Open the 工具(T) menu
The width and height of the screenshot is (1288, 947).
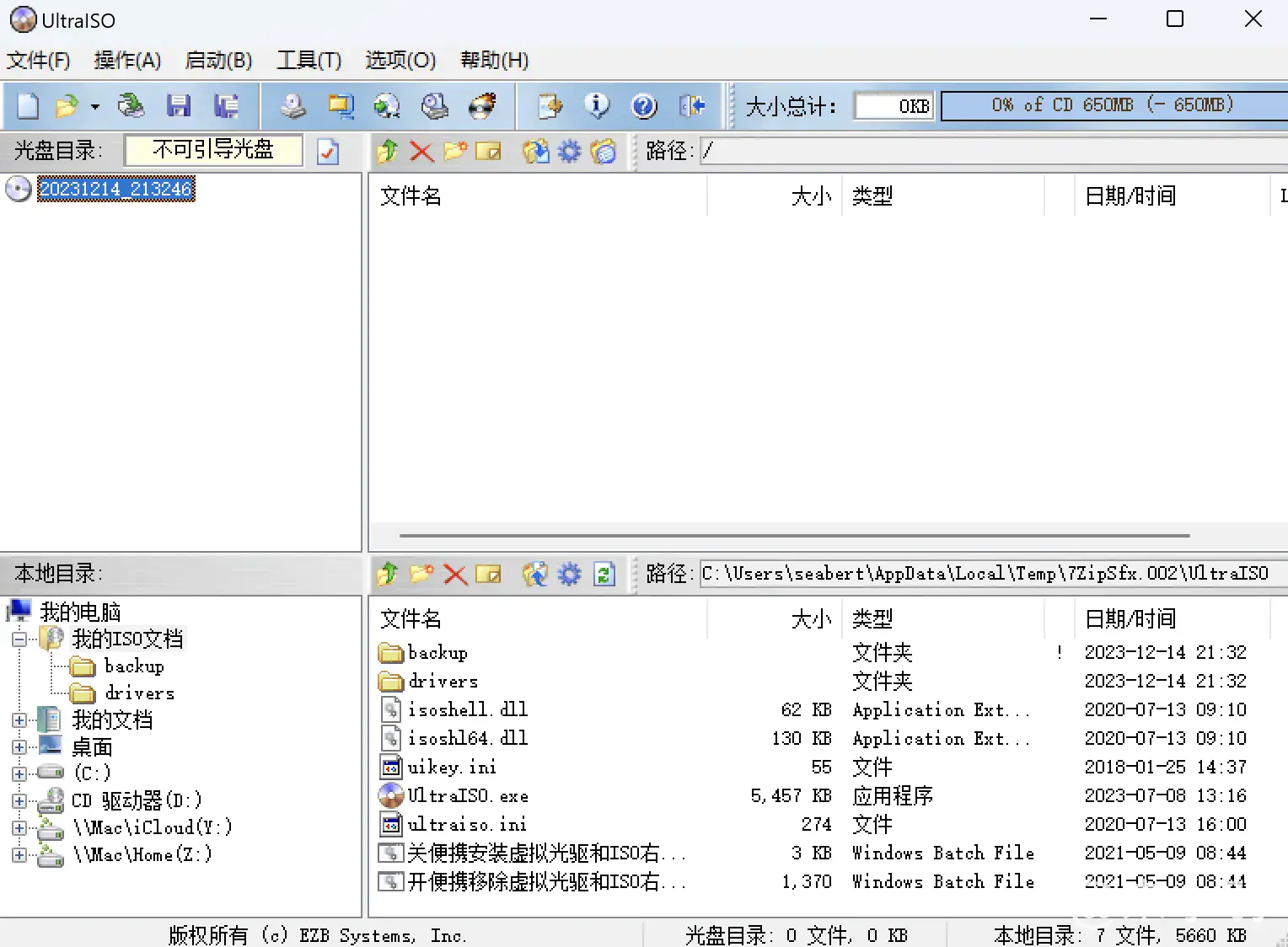pyautogui.click(x=309, y=61)
